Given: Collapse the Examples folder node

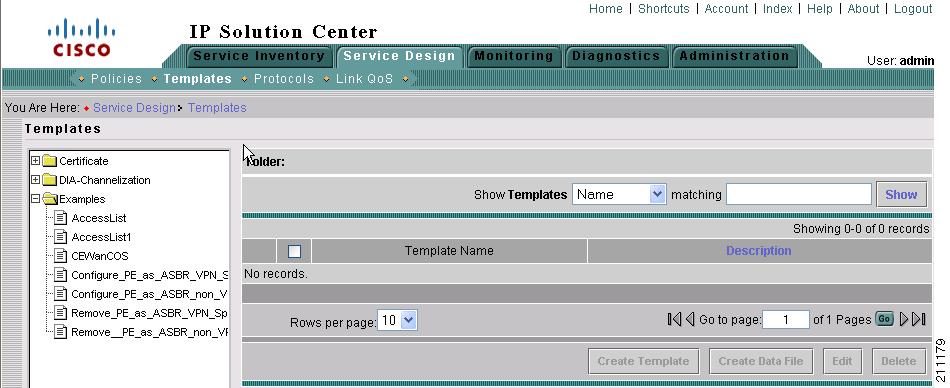Looking at the screenshot, I should 35,199.
